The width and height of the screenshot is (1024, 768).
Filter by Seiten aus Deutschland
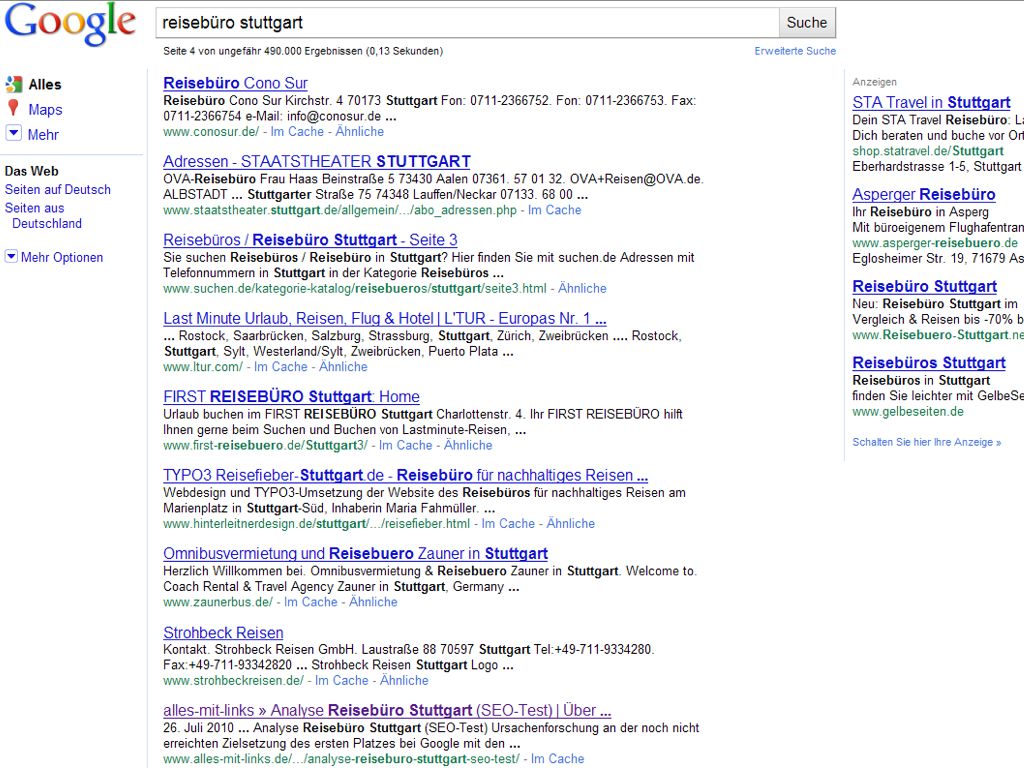pos(43,216)
